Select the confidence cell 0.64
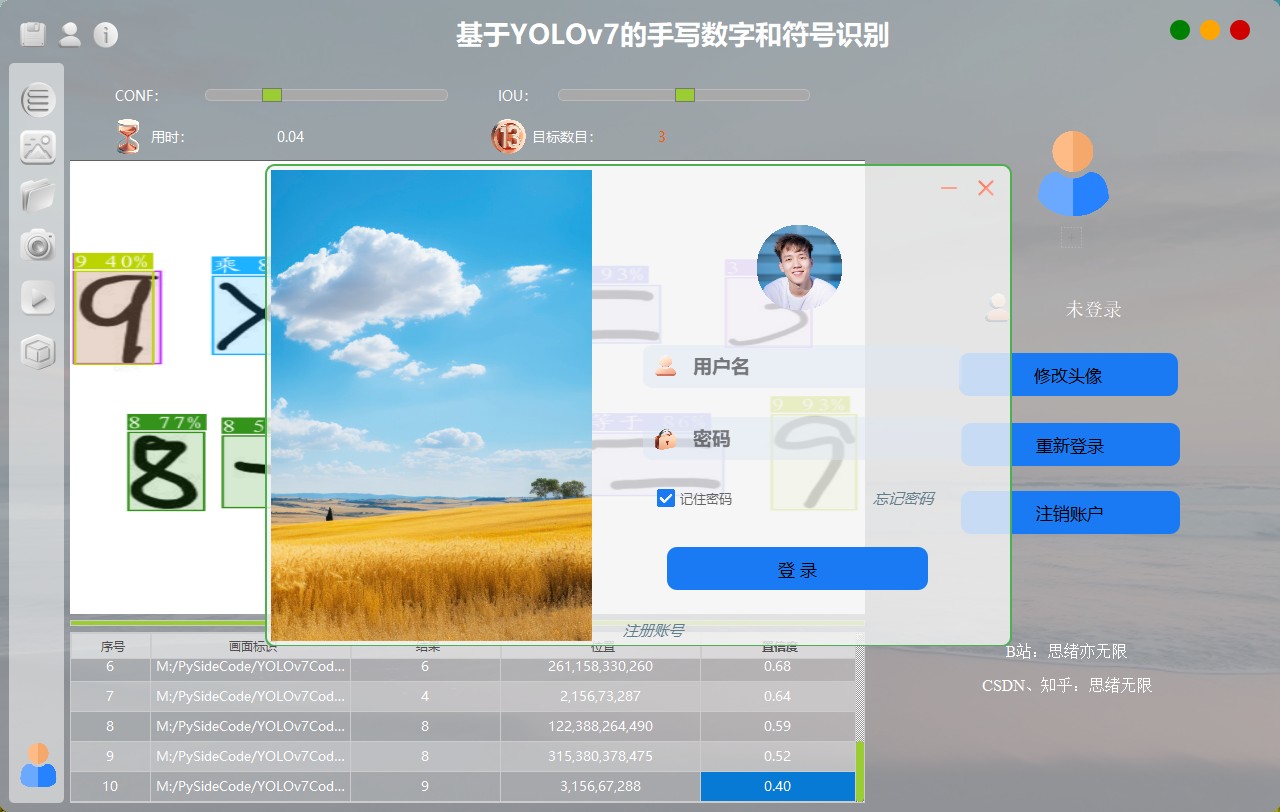1280x812 pixels. click(777, 696)
